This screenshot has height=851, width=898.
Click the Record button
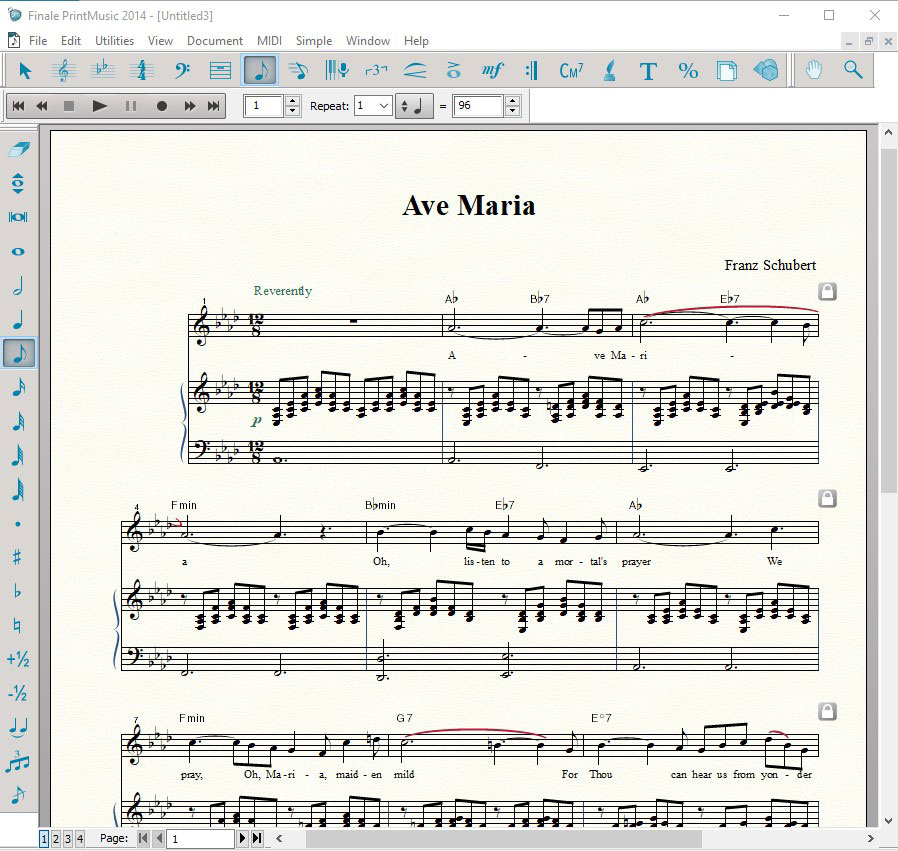point(162,106)
